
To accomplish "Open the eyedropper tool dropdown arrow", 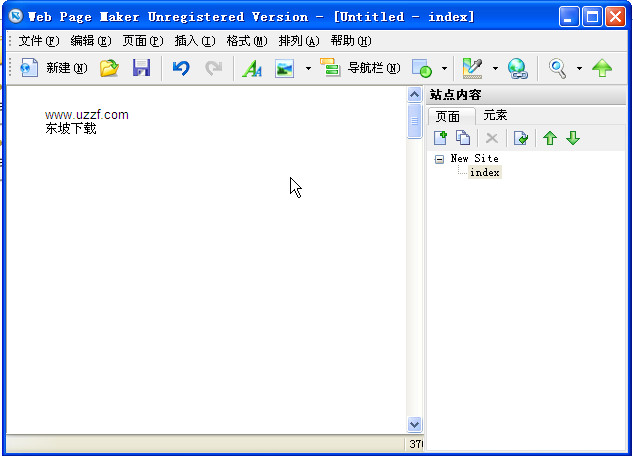I will point(495,68).
